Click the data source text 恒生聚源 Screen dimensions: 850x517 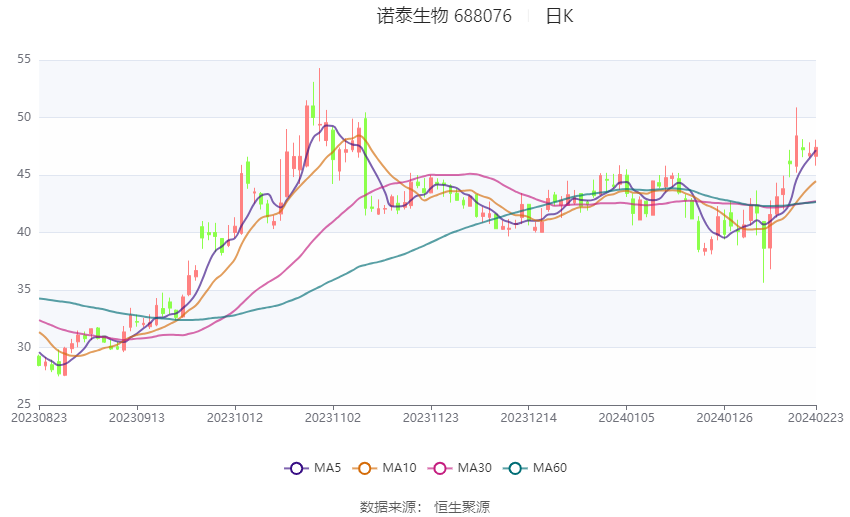tap(462, 507)
